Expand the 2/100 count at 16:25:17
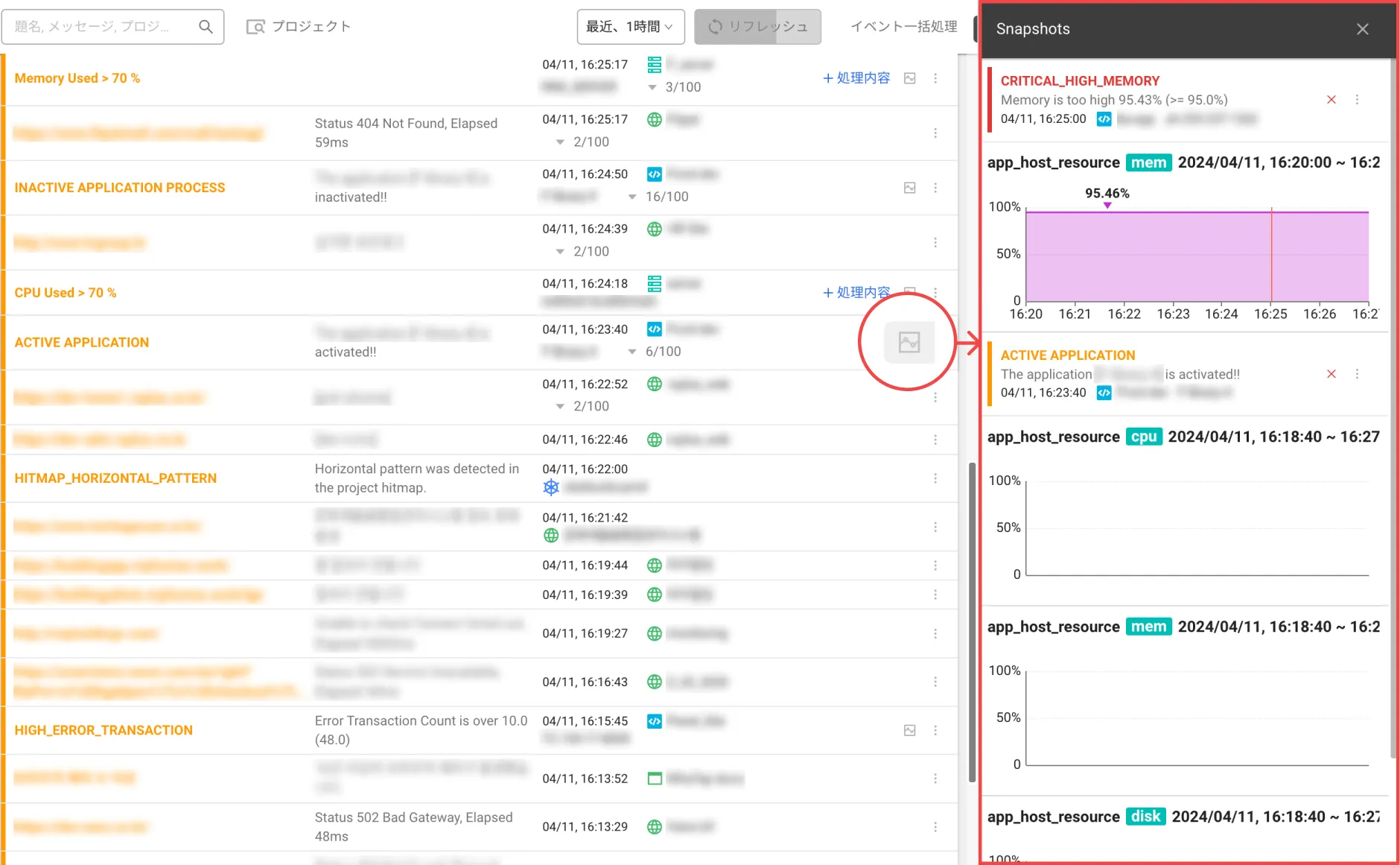1400x865 pixels. tap(560, 142)
